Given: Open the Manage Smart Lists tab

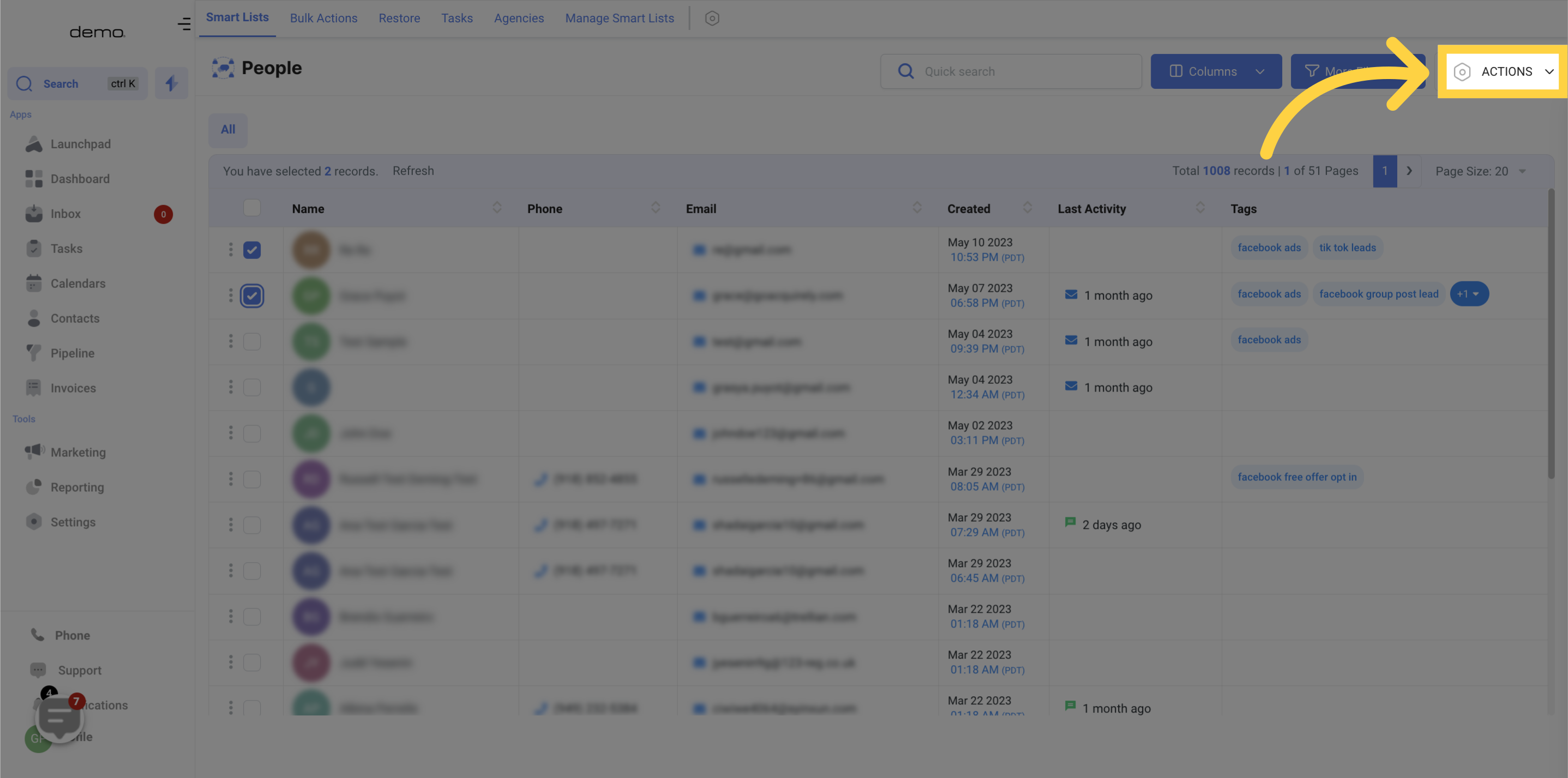Looking at the screenshot, I should [x=619, y=18].
